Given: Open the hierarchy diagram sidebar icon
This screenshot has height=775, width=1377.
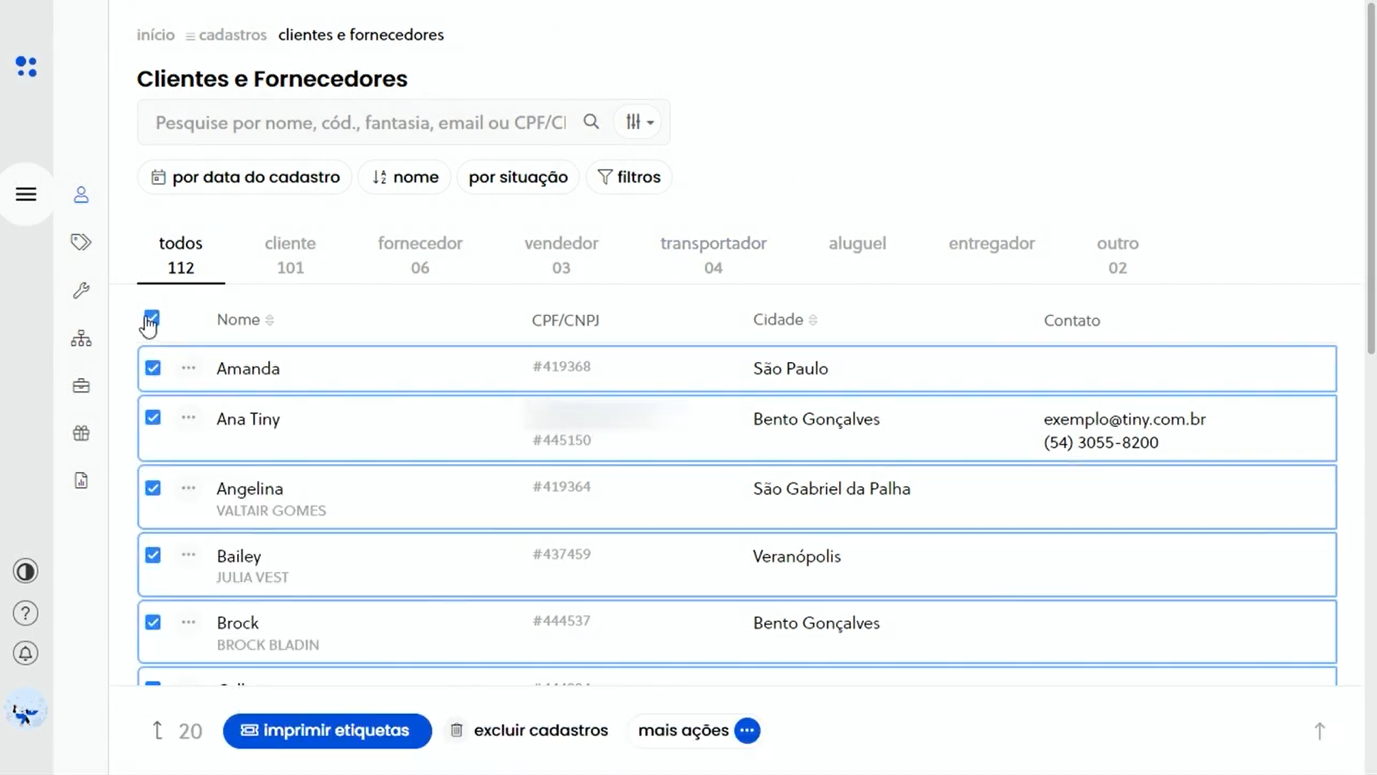Looking at the screenshot, I should (x=81, y=339).
